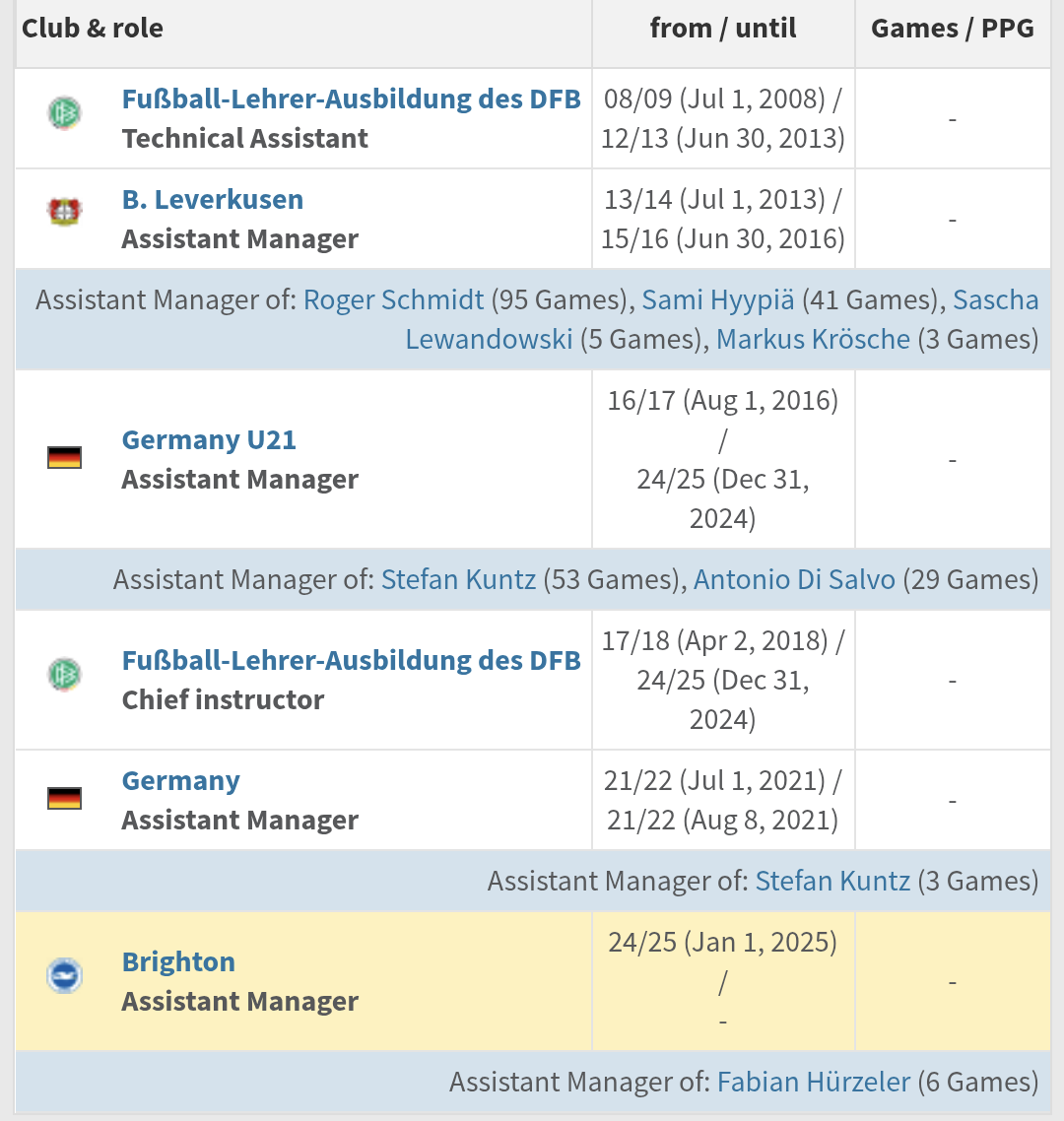Click the DFB crest beside Chief instructor
The height and width of the screenshot is (1121, 1064).
click(x=64, y=674)
